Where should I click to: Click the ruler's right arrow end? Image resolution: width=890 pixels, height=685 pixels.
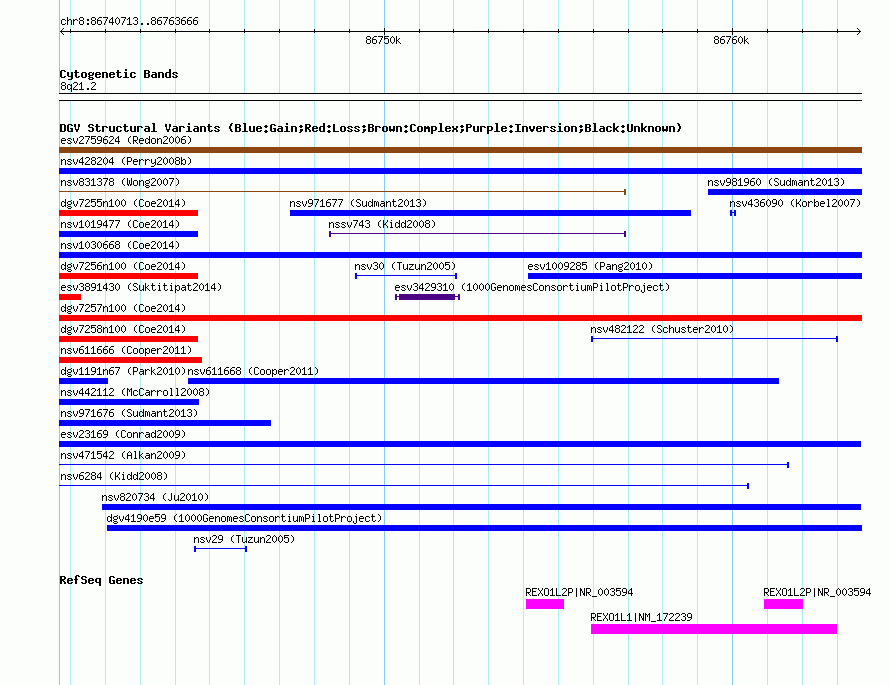(x=858, y=32)
